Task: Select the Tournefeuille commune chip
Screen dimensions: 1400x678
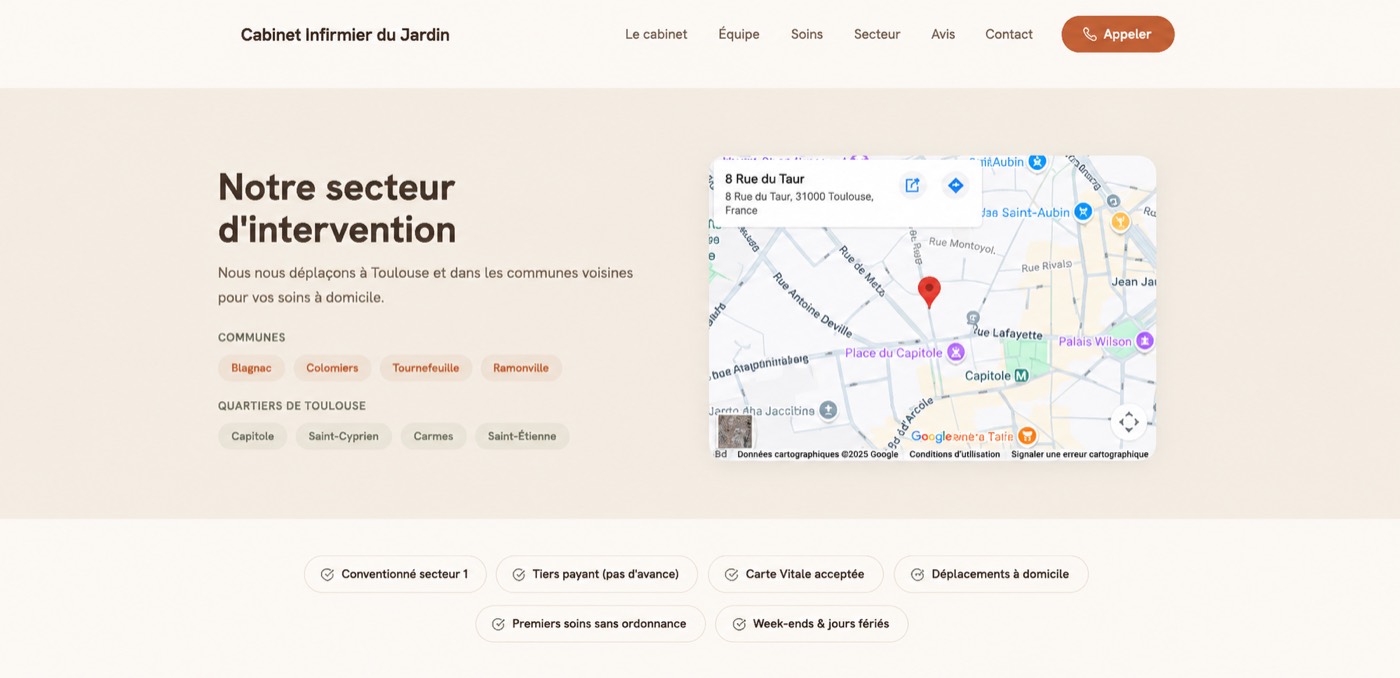Action: click(426, 368)
